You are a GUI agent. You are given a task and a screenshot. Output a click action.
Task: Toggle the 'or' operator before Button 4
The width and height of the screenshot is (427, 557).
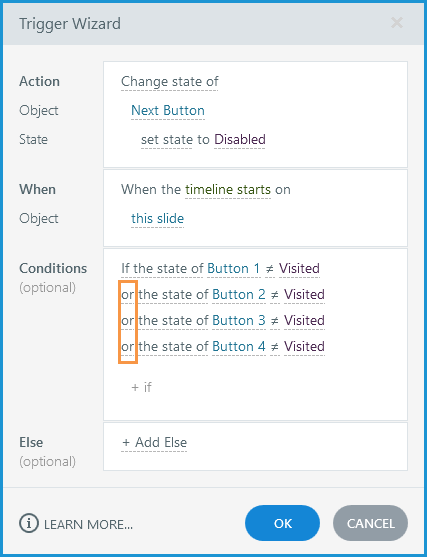click(128, 346)
